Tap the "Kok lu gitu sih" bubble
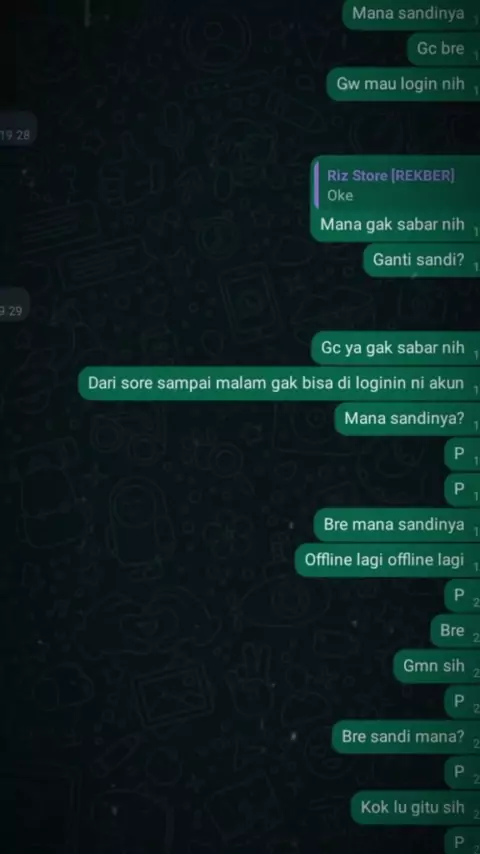The image size is (480, 854). [x=415, y=807]
